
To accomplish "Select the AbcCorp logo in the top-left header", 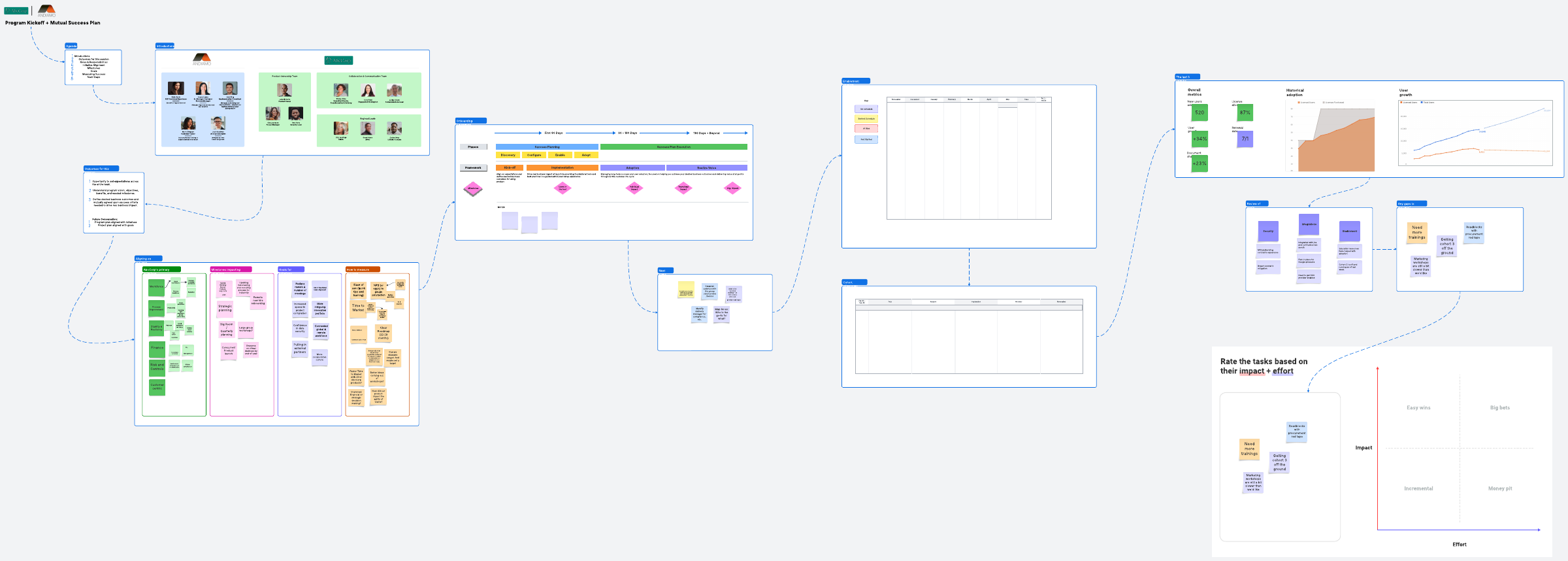I will [16, 11].
